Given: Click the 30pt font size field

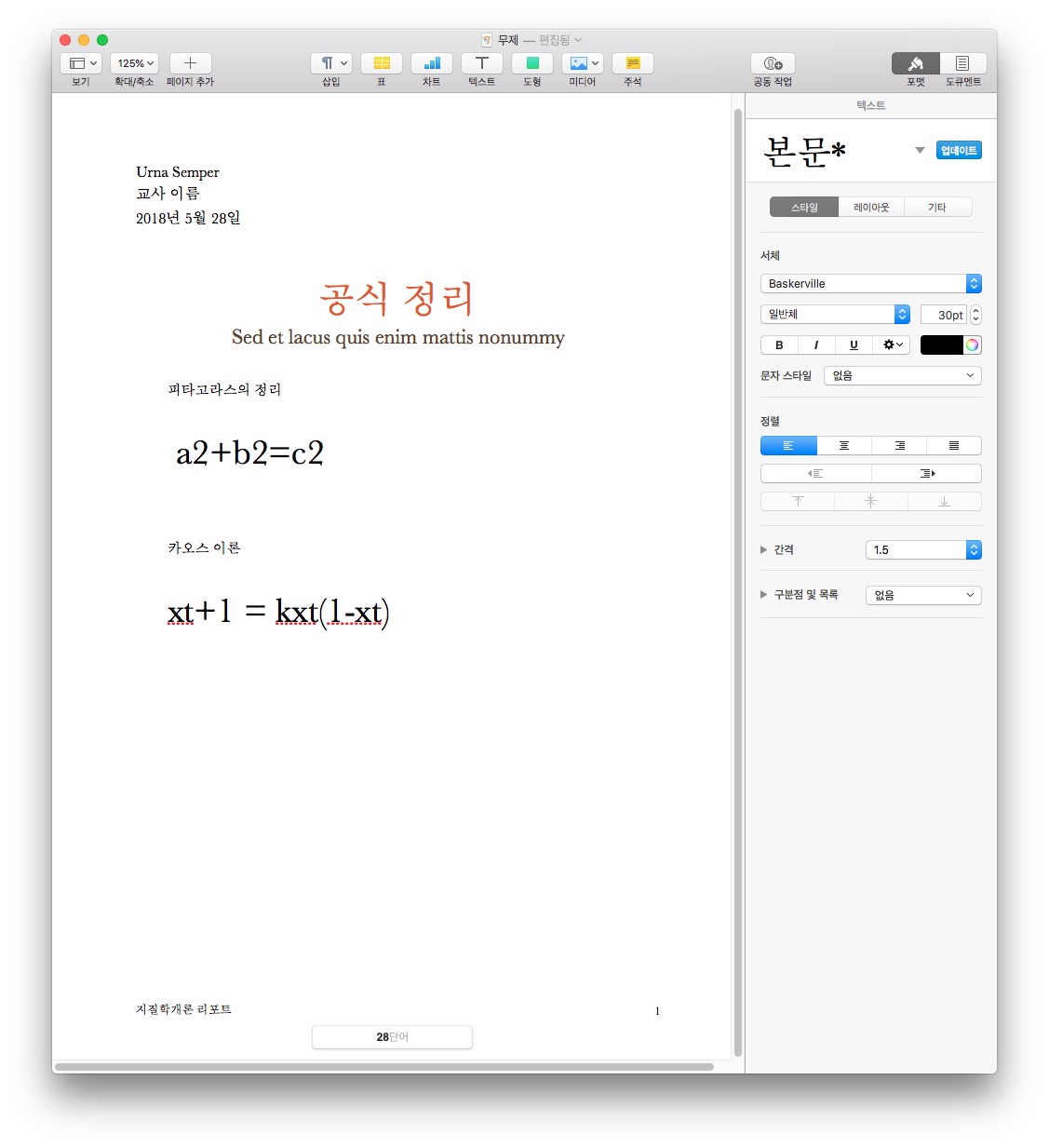Looking at the screenshot, I should tap(944, 315).
